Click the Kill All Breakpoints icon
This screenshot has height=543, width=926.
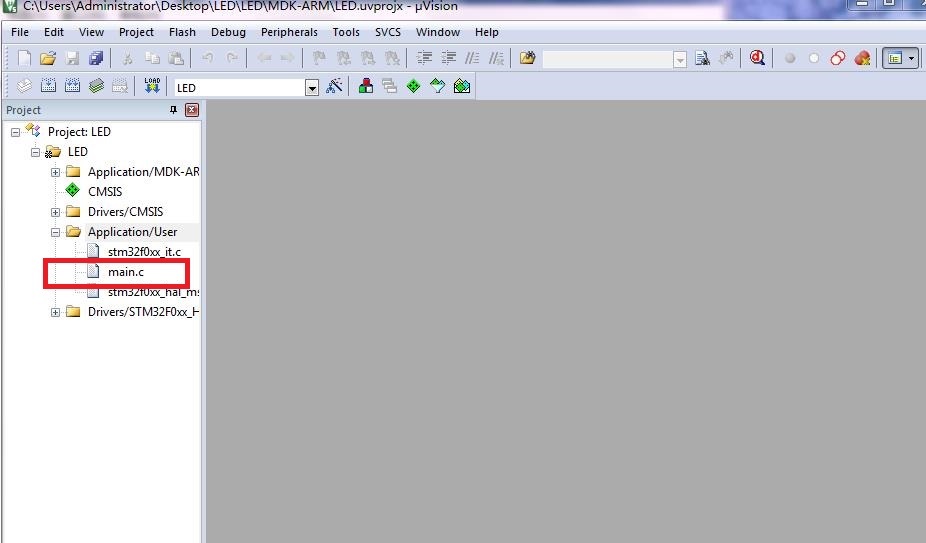(x=862, y=58)
